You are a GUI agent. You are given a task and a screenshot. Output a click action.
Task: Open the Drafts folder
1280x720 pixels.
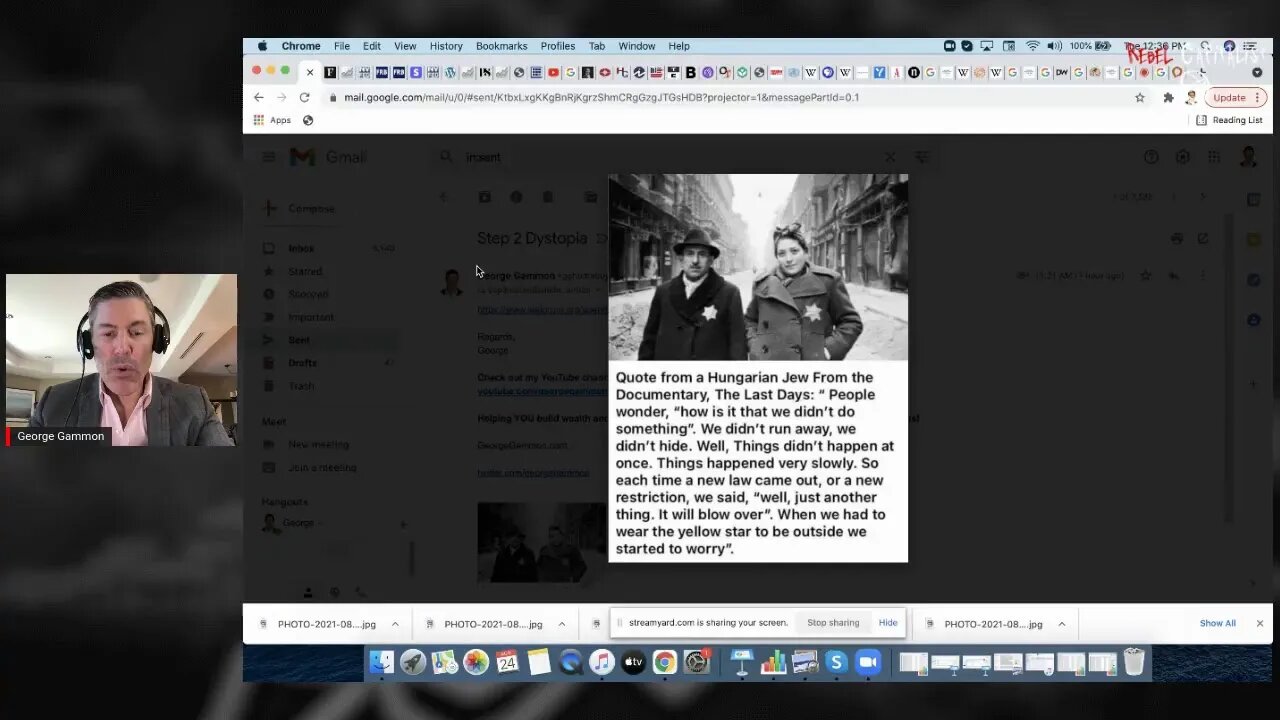302,363
